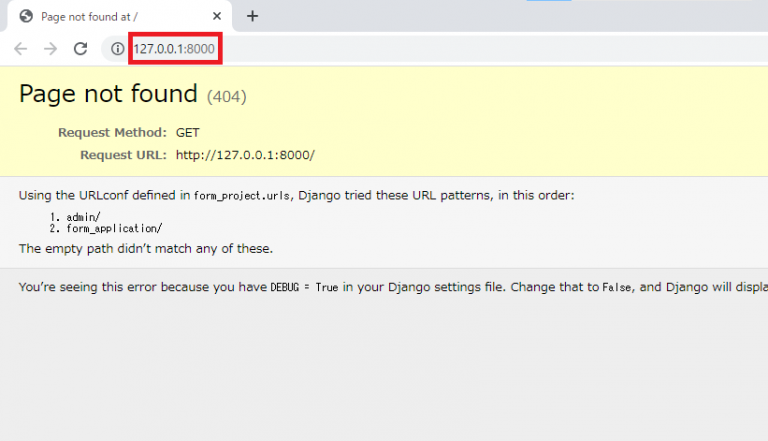
Task: Click the browser Back arrow
Action: tap(20, 49)
